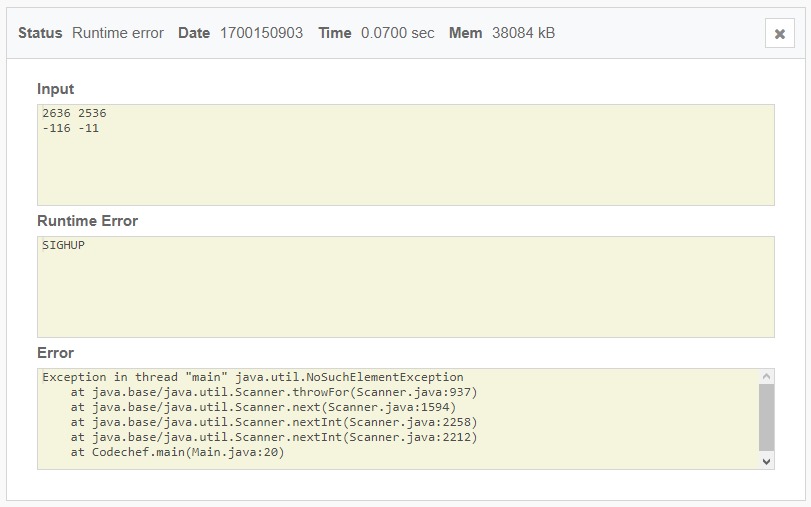Click the Codechef.main(Main.java:20) stack trace line
The image size is (811, 507).
177,452
